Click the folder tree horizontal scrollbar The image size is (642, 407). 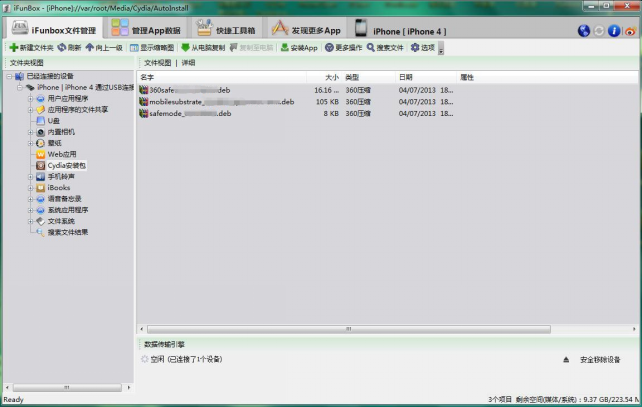67,387
